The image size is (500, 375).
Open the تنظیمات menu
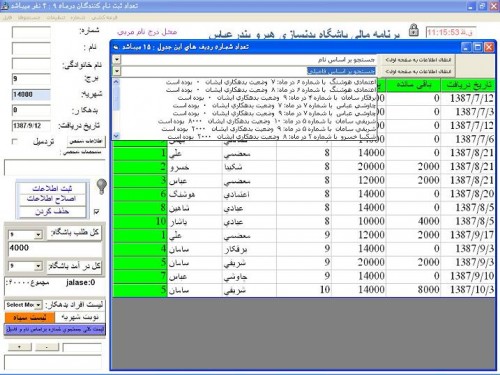tap(56, 17)
